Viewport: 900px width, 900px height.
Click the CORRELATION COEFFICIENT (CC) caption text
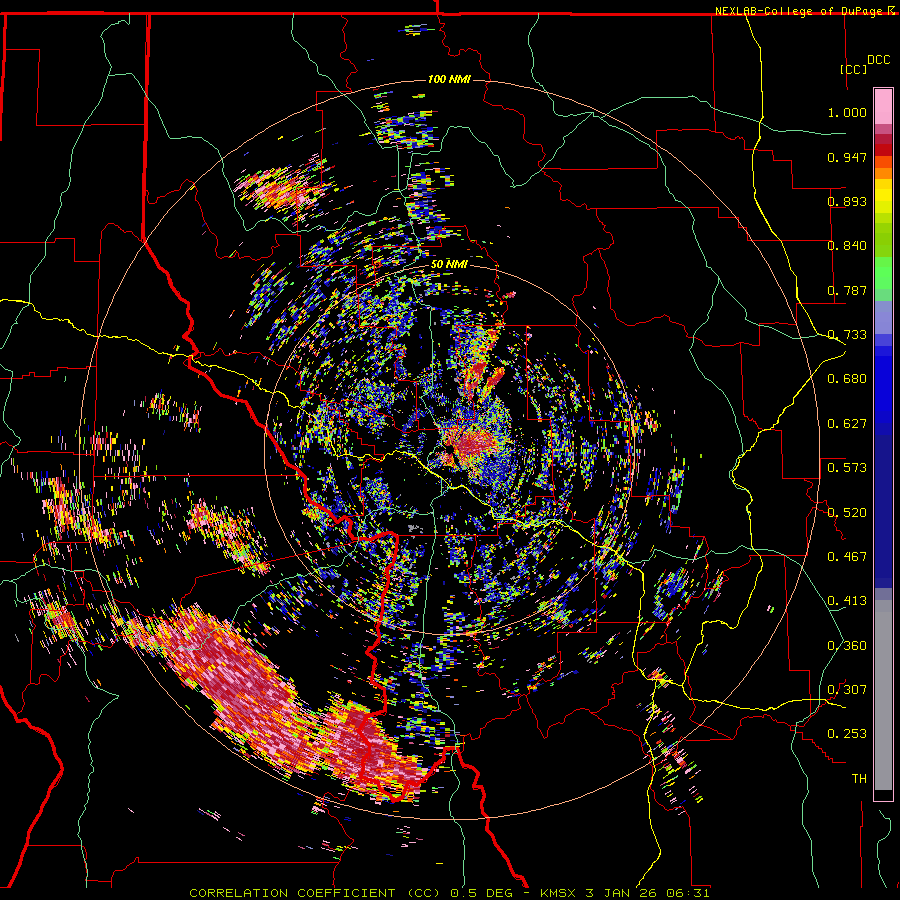coord(315,893)
